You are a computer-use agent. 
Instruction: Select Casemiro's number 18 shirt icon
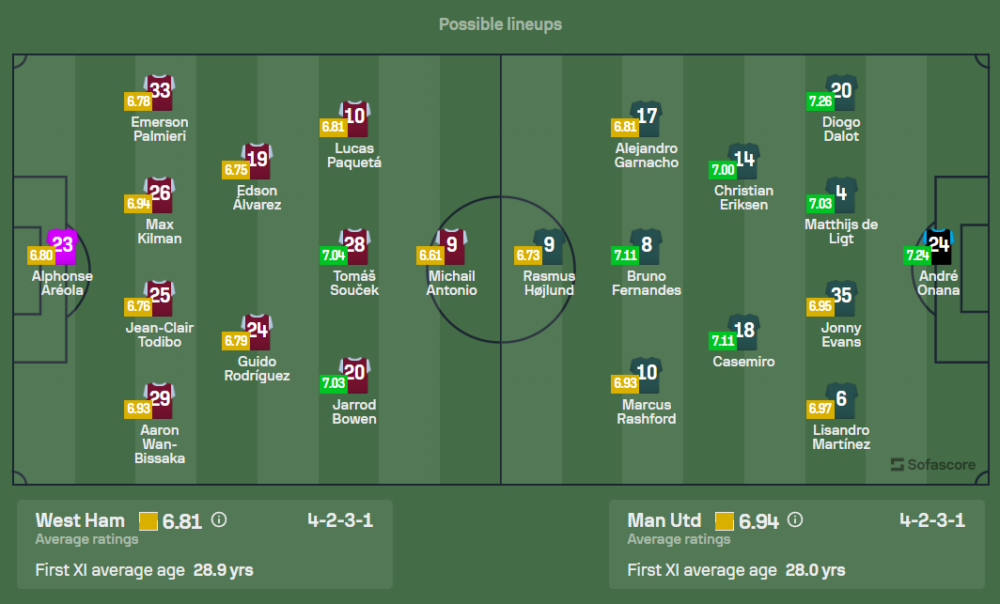pos(744,332)
